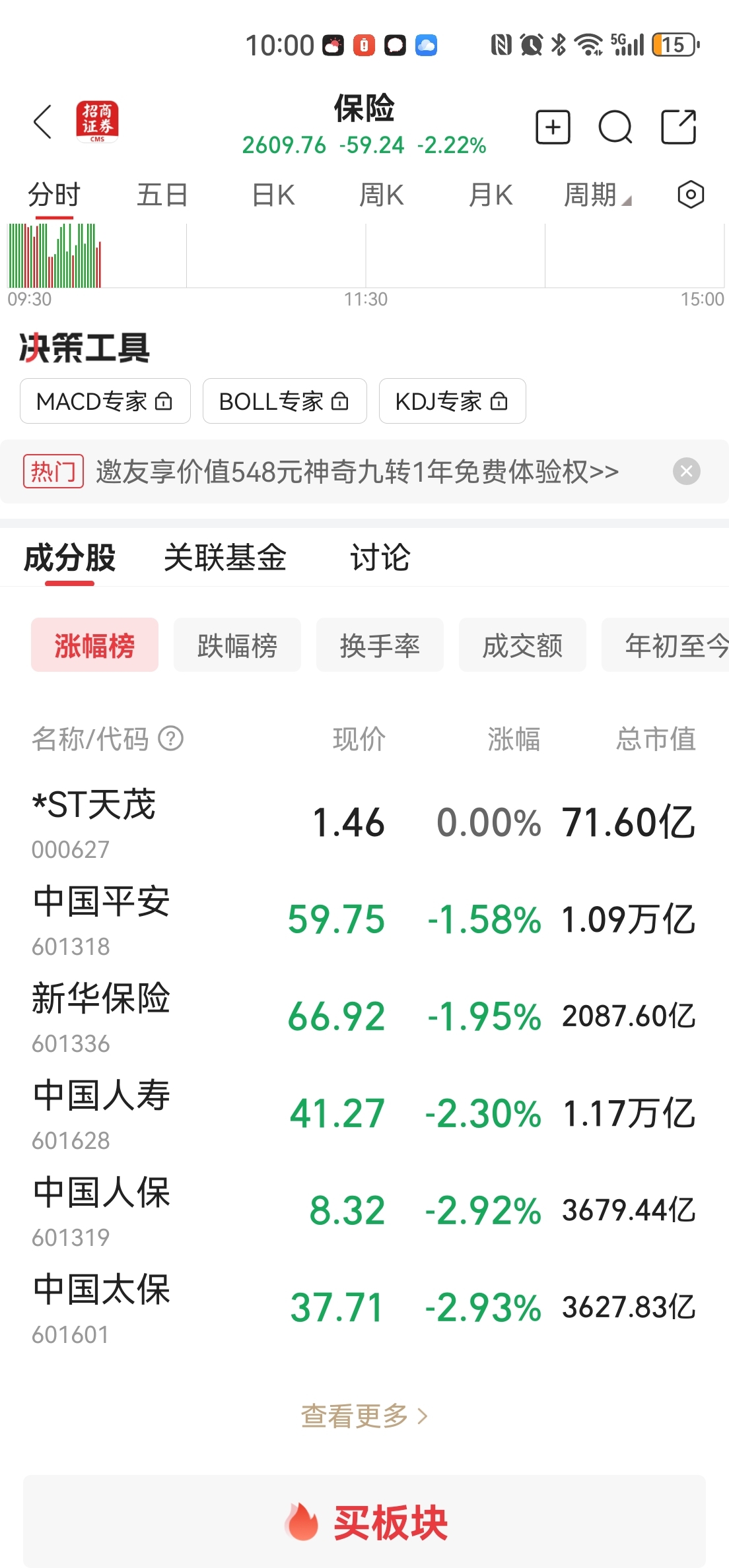The height and width of the screenshot is (1568, 729).
Task: Open MACD专家 decision tool
Action: [105, 401]
